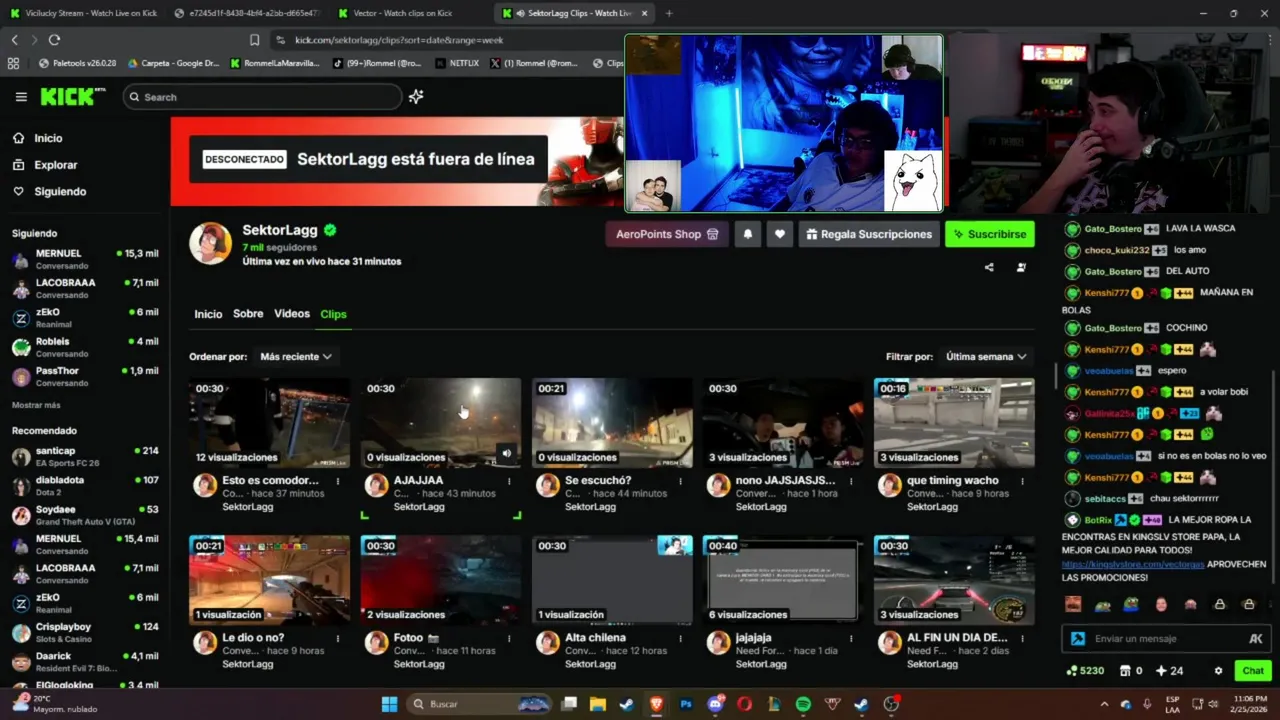The image size is (1280, 720).
Task: Open the Inicio channel tab
Action: coord(208,314)
